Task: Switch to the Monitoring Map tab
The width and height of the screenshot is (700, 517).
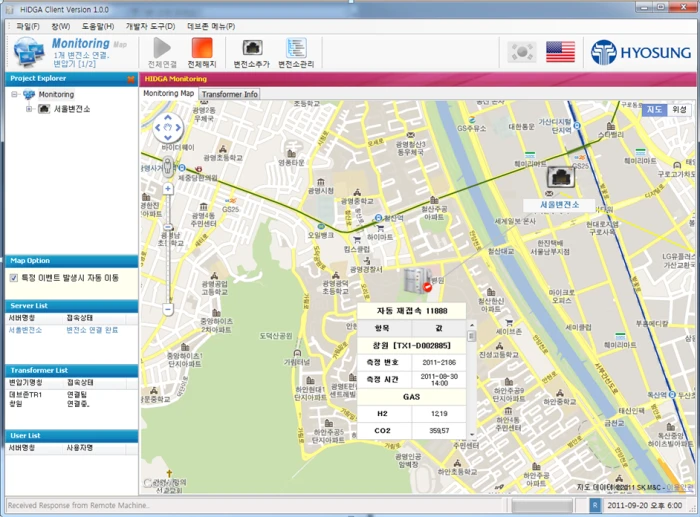Action: point(169,93)
